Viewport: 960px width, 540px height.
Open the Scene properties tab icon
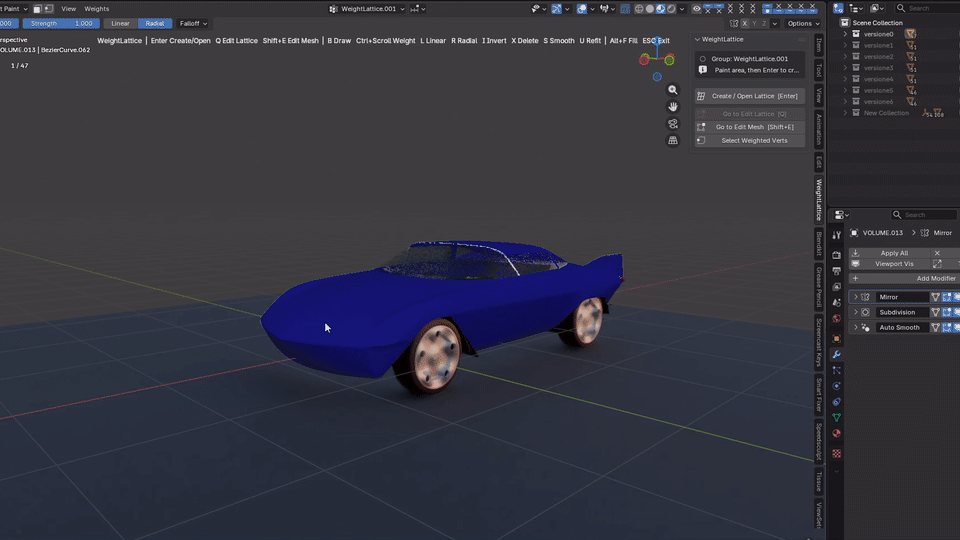pyautogui.click(x=836, y=302)
